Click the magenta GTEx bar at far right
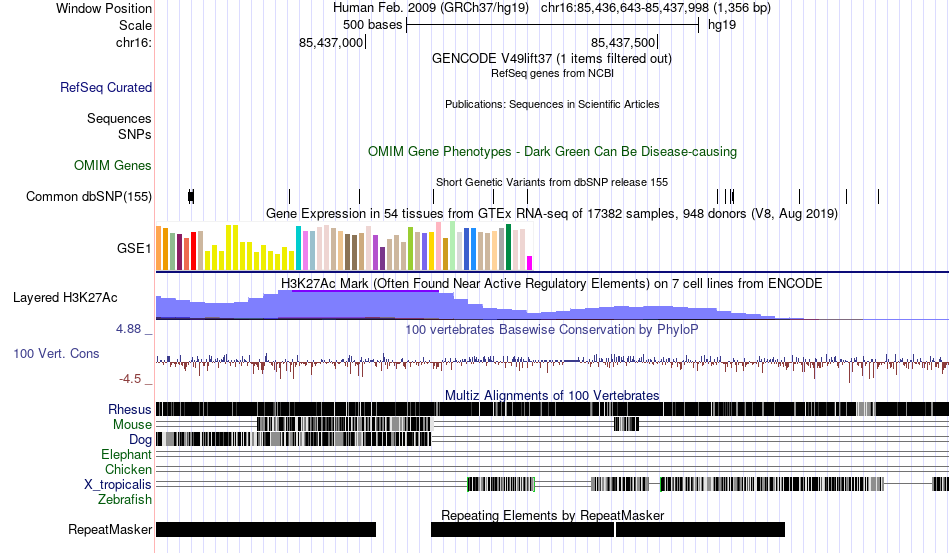Image resolution: width=950 pixels, height=553 pixels. pos(530,263)
